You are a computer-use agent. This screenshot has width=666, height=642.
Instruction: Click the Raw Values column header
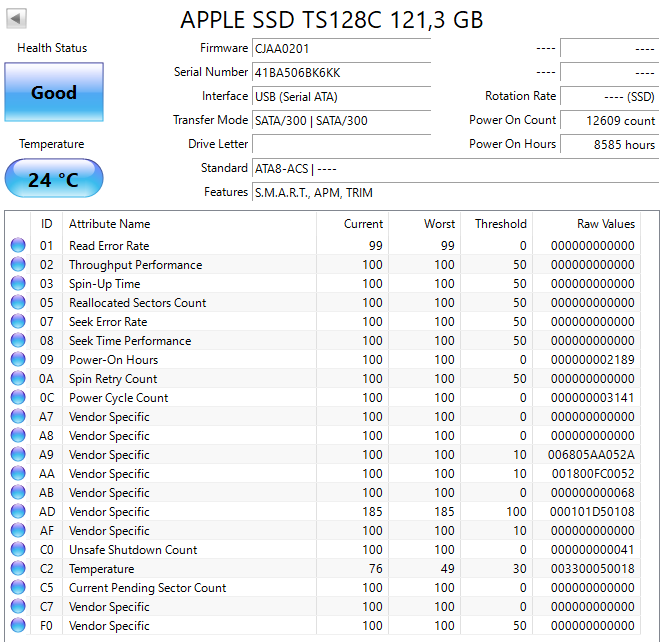(605, 224)
